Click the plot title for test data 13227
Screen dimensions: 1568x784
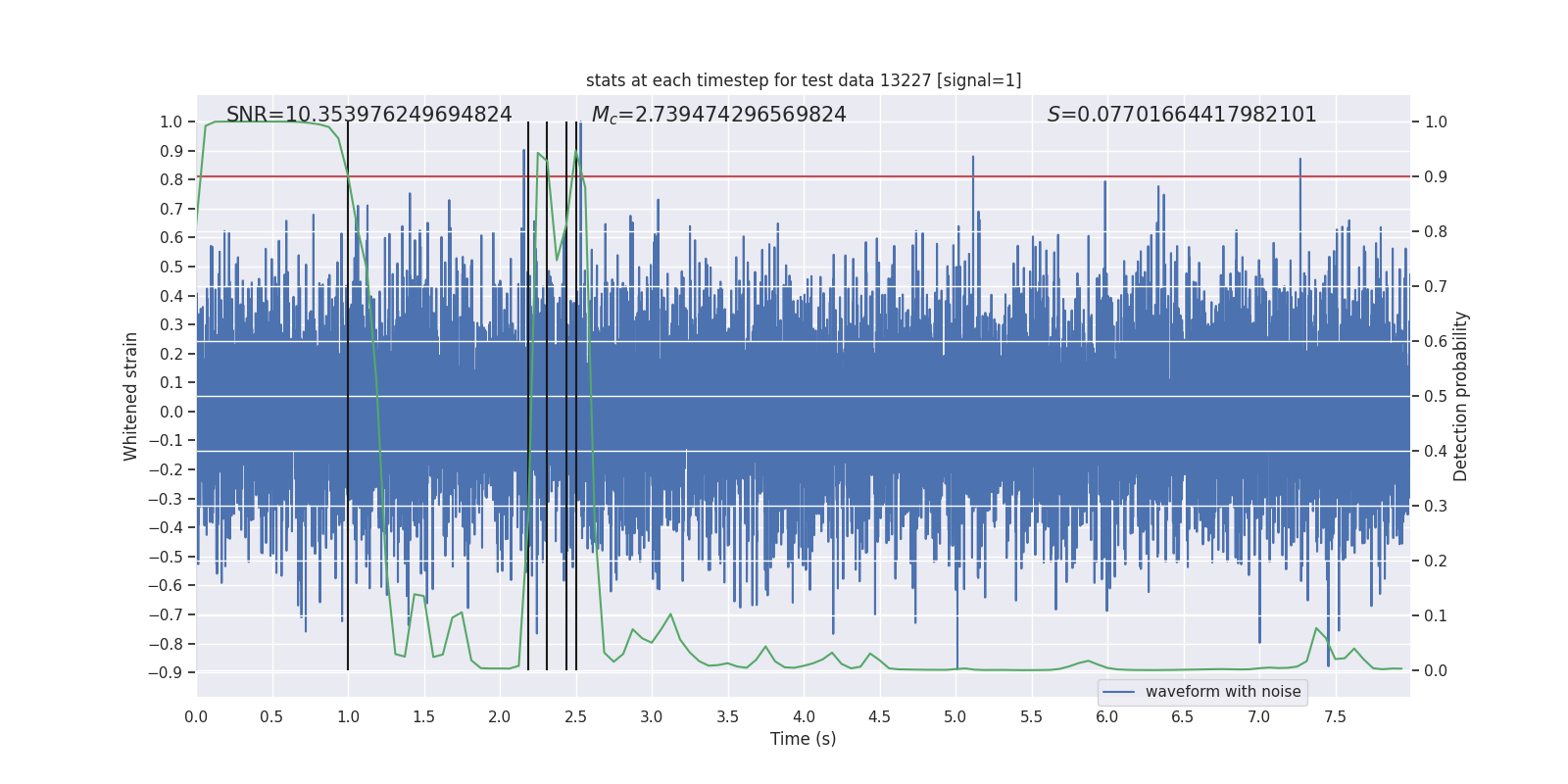tap(803, 80)
